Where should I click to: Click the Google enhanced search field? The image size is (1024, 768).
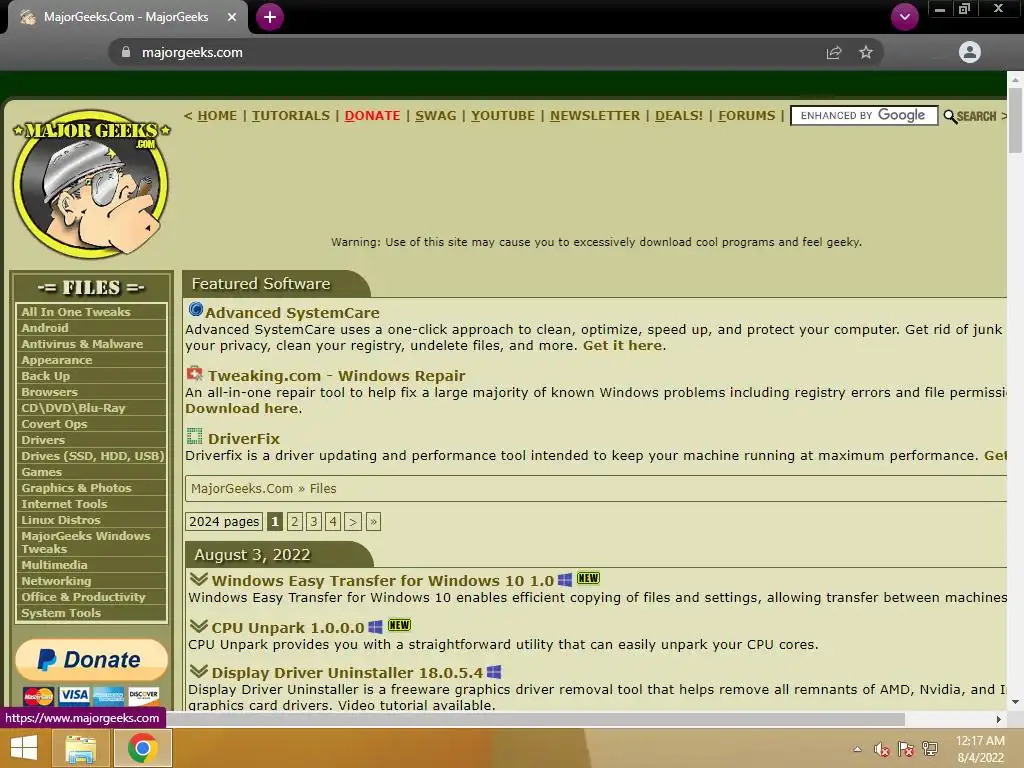864,116
